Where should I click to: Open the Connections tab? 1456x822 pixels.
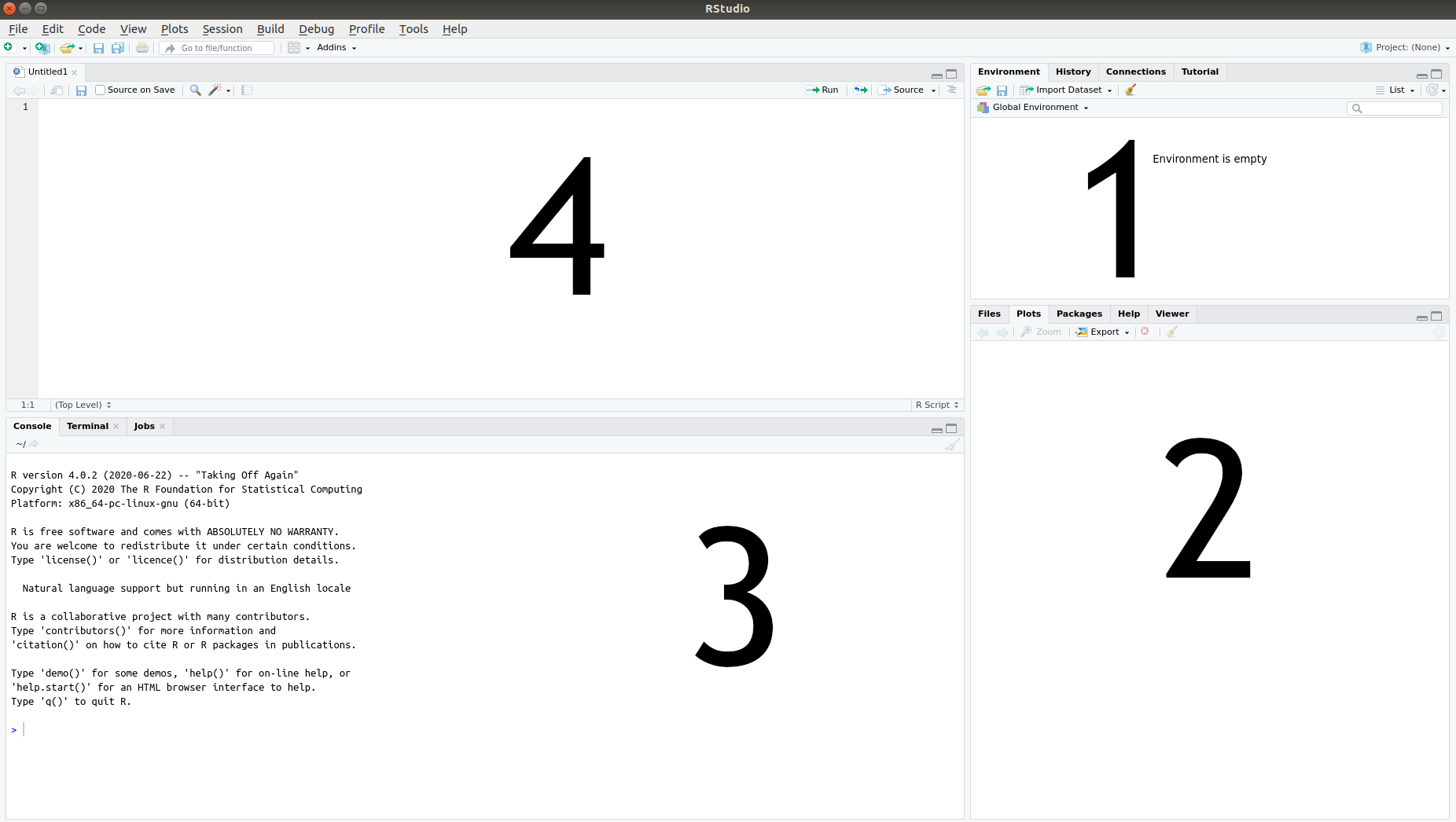click(x=1135, y=72)
